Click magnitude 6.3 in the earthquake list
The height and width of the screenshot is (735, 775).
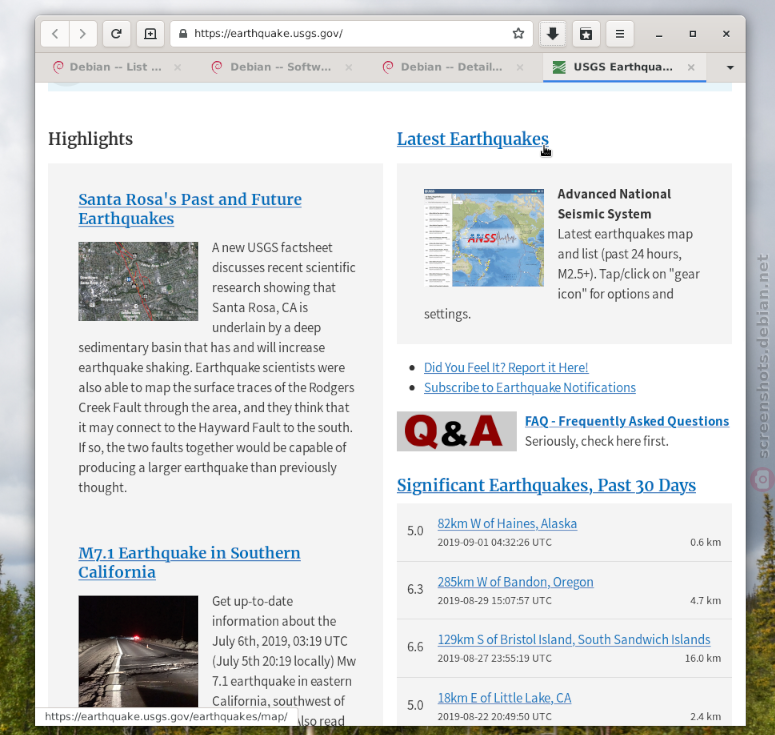pos(415,589)
